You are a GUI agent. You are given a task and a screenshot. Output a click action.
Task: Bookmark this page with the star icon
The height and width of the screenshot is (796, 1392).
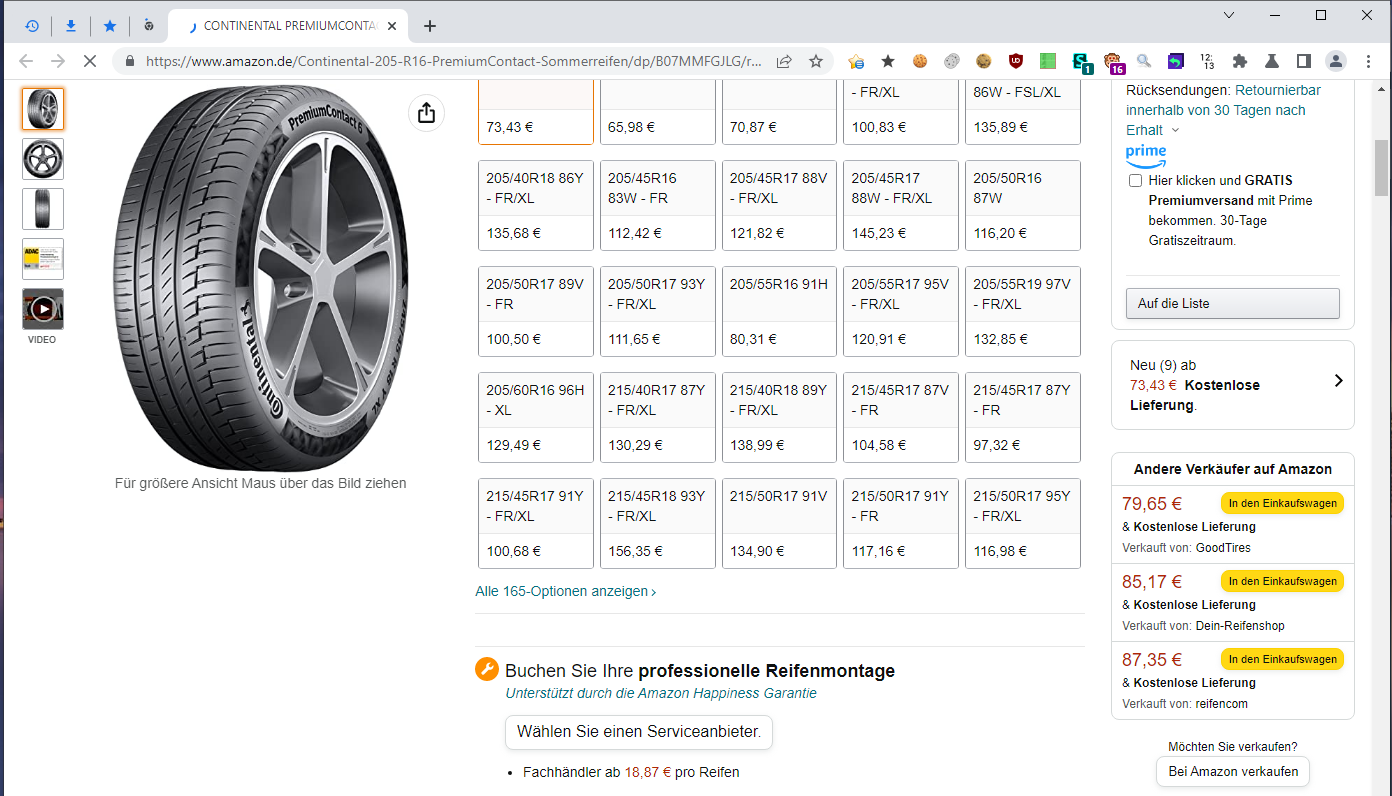point(816,61)
